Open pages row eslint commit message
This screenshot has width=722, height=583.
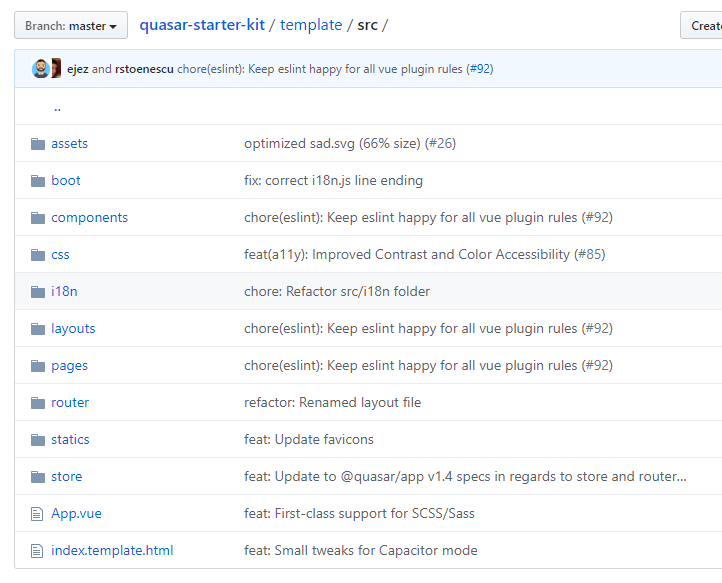point(428,366)
